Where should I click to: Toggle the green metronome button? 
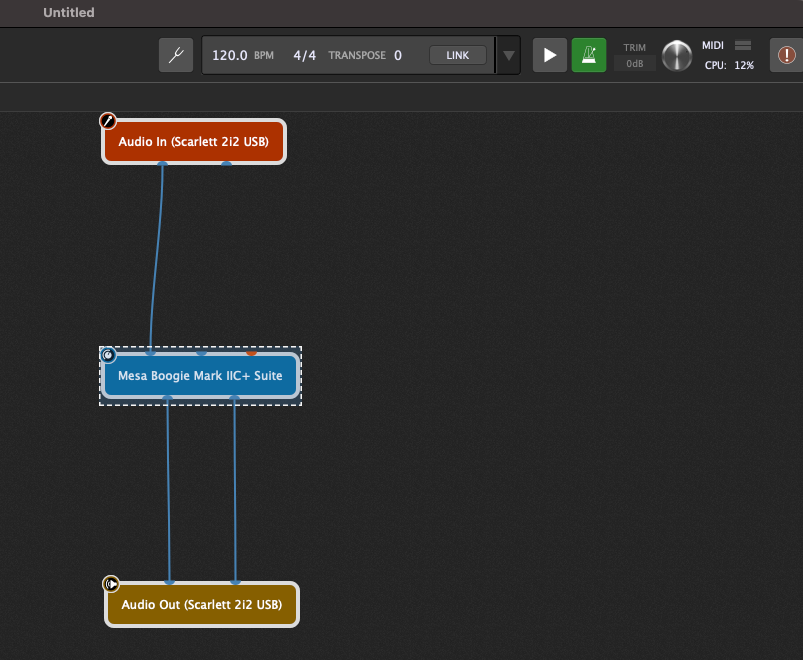pyautogui.click(x=589, y=55)
